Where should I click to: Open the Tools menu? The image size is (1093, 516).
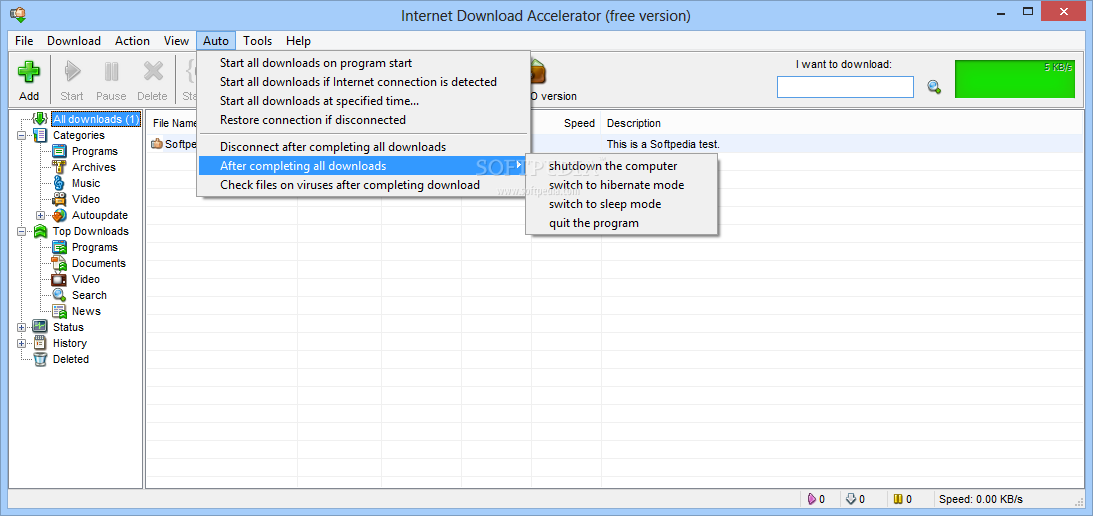pyautogui.click(x=258, y=41)
